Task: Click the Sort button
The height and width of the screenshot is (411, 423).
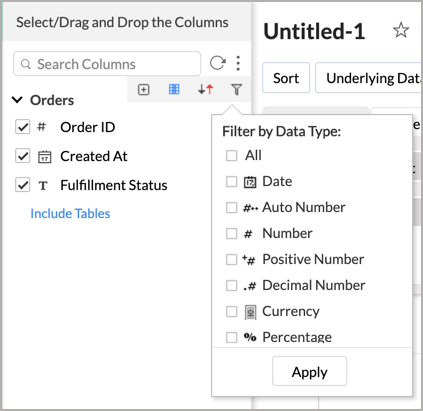Action: point(286,78)
